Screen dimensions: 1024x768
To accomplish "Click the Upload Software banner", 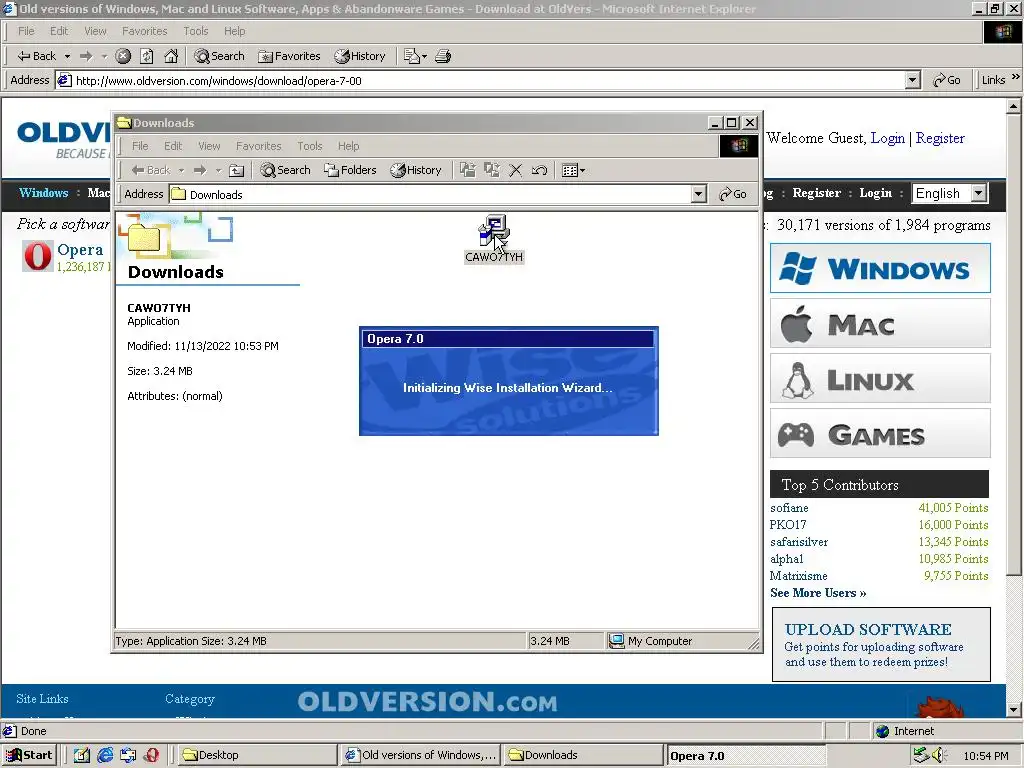I will pyautogui.click(x=881, y=645).
